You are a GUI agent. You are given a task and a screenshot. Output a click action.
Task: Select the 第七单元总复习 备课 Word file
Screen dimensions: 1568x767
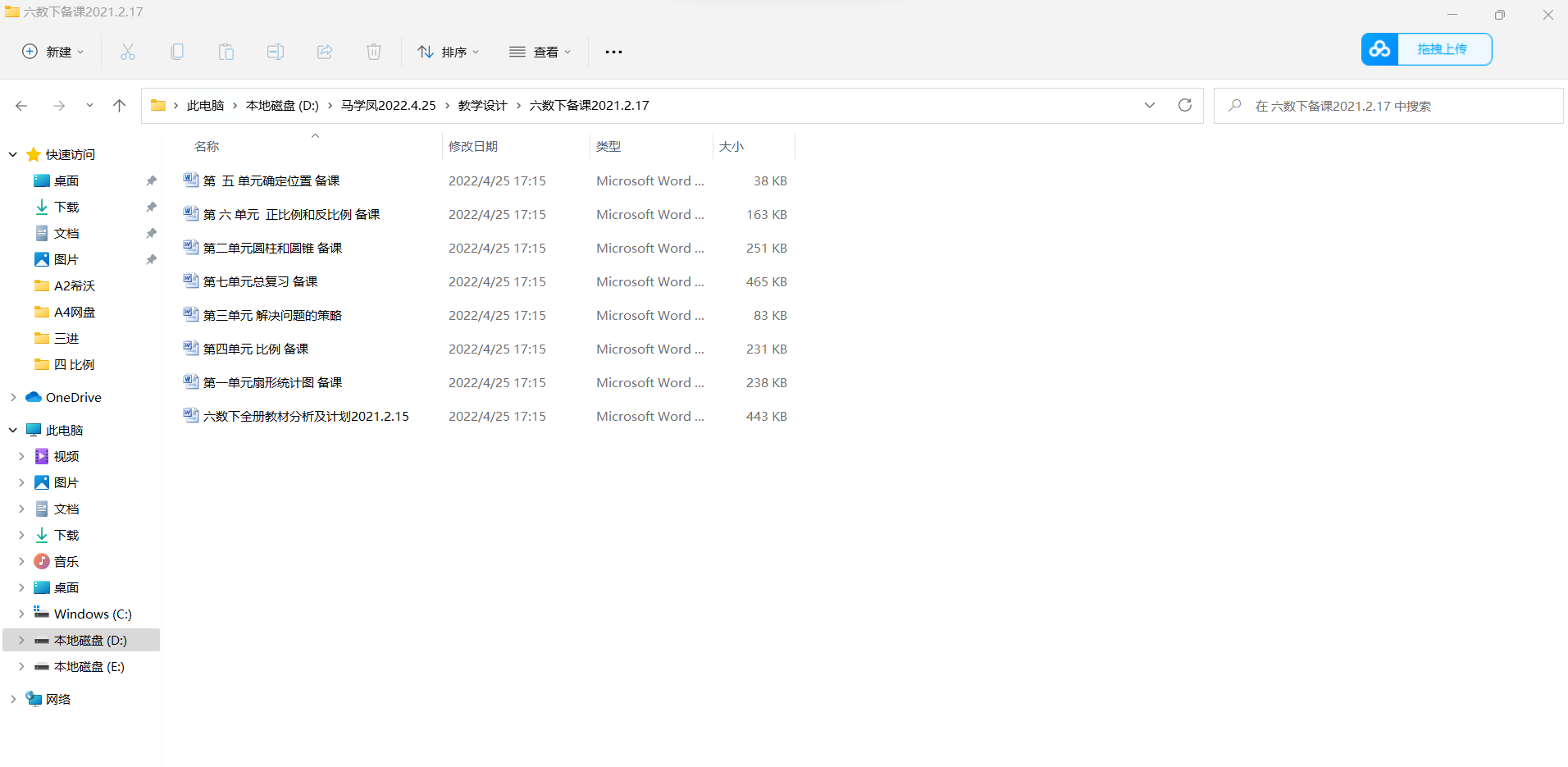[260, 281]
